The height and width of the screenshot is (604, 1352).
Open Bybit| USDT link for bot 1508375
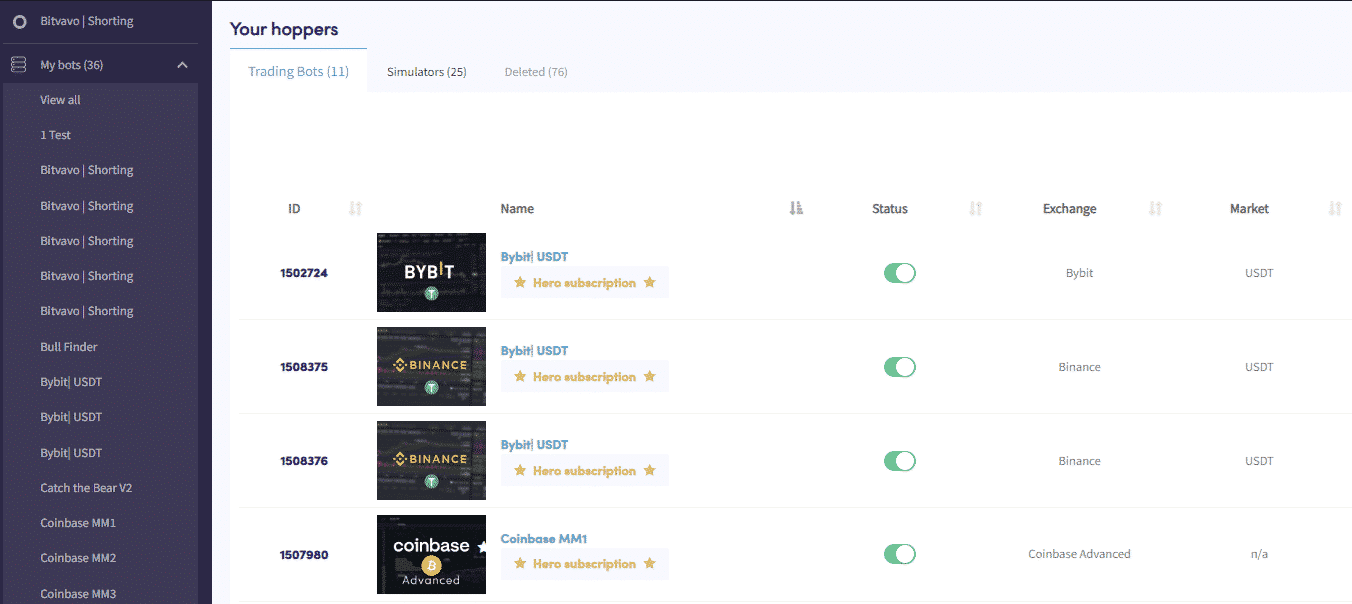click(534, 351)
